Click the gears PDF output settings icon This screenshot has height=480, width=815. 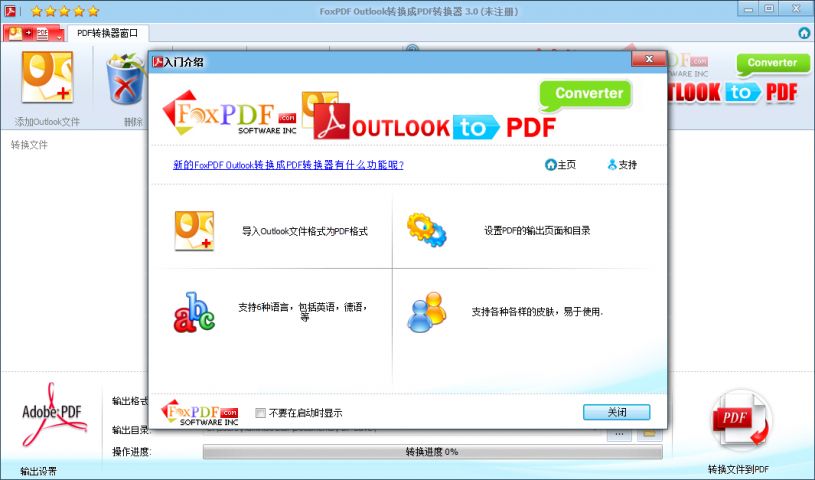coord(426,230)
